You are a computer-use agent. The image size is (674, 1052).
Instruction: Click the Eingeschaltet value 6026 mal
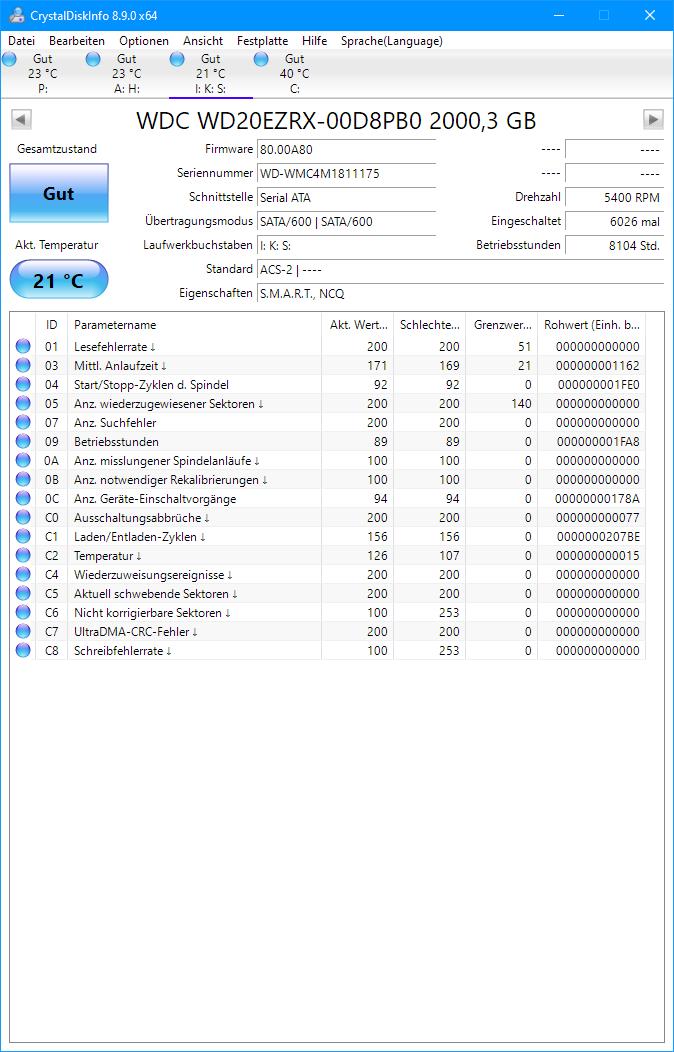[614, 221]
